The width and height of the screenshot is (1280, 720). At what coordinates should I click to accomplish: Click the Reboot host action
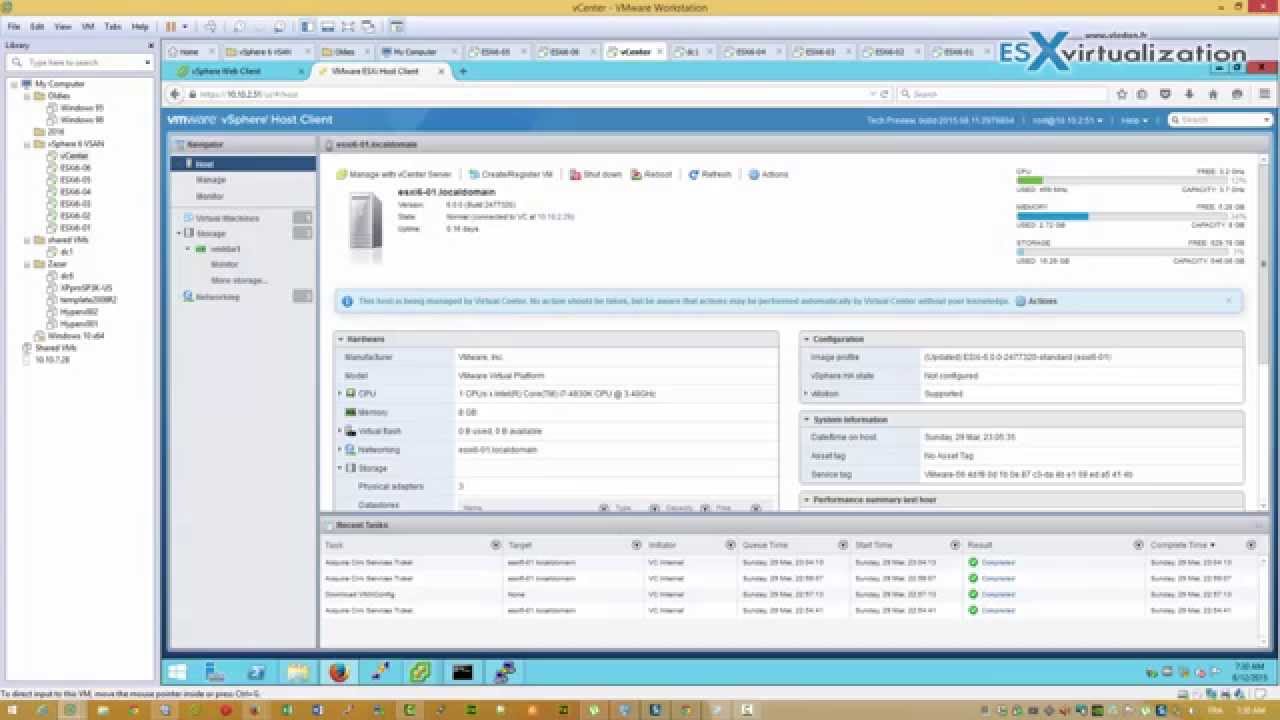pos(651,174)
